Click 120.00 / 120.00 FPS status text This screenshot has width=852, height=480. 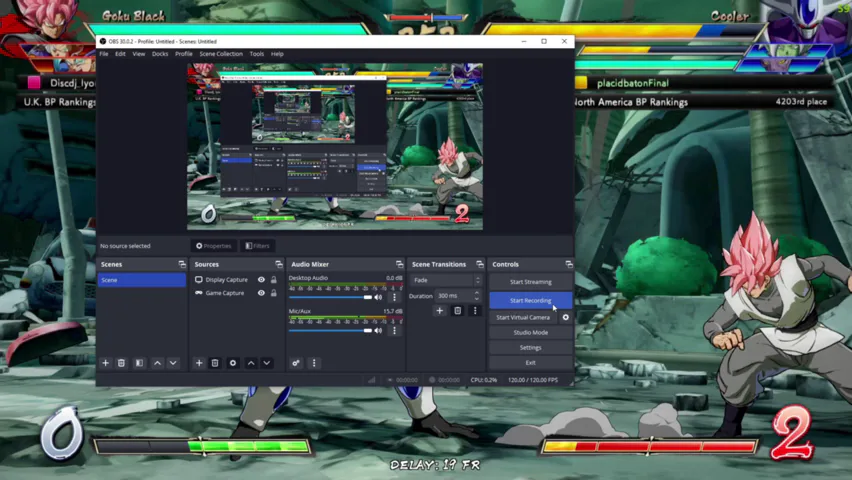(x=533, y=380)
